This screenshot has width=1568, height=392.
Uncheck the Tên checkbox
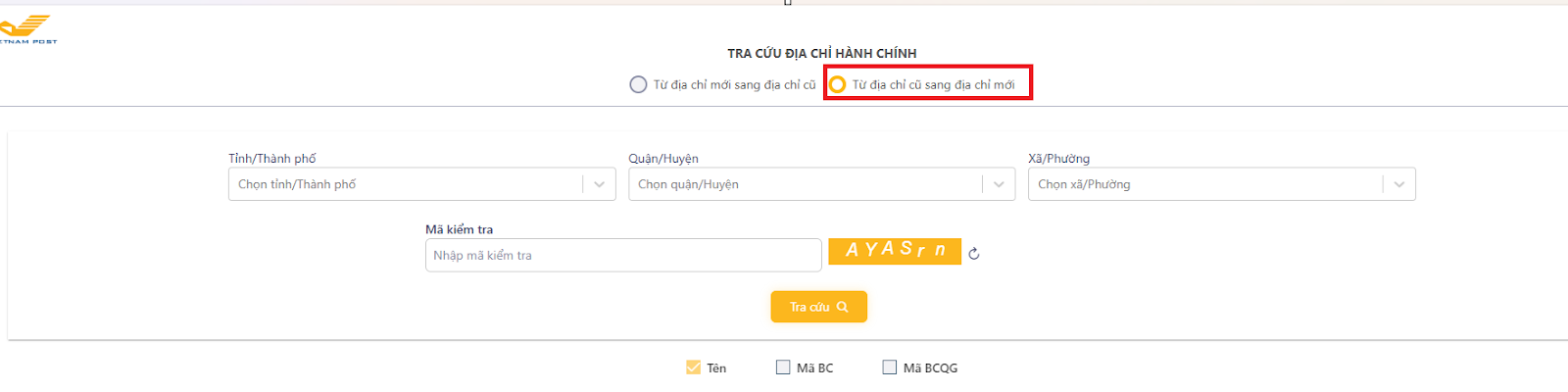(x=694, y=367)
